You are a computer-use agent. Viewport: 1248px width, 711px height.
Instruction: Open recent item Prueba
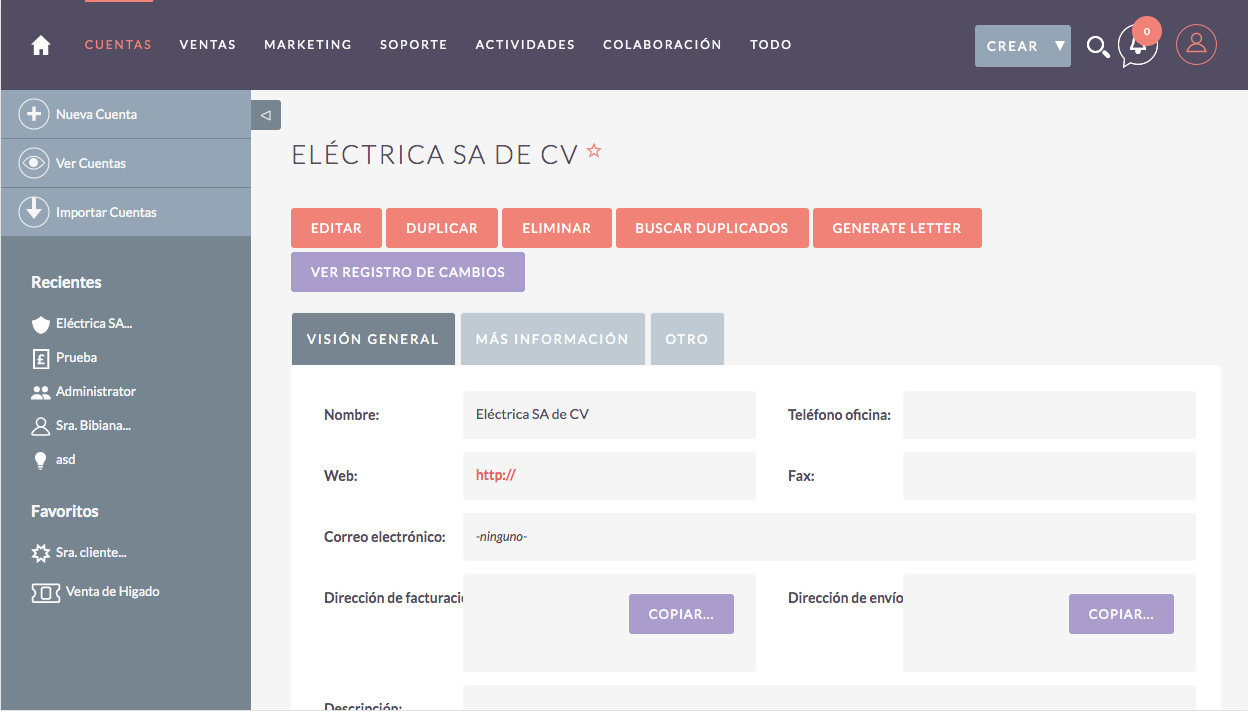(x=76, y=357)
